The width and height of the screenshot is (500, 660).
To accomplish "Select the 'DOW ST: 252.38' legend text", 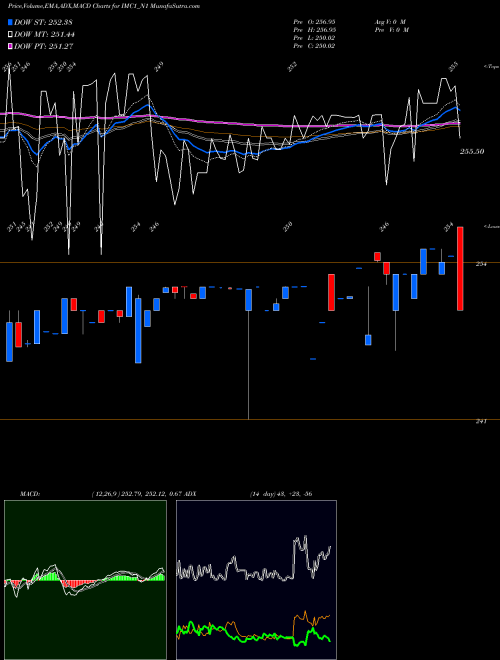I will pyautogui.click(x=44, y=22).
